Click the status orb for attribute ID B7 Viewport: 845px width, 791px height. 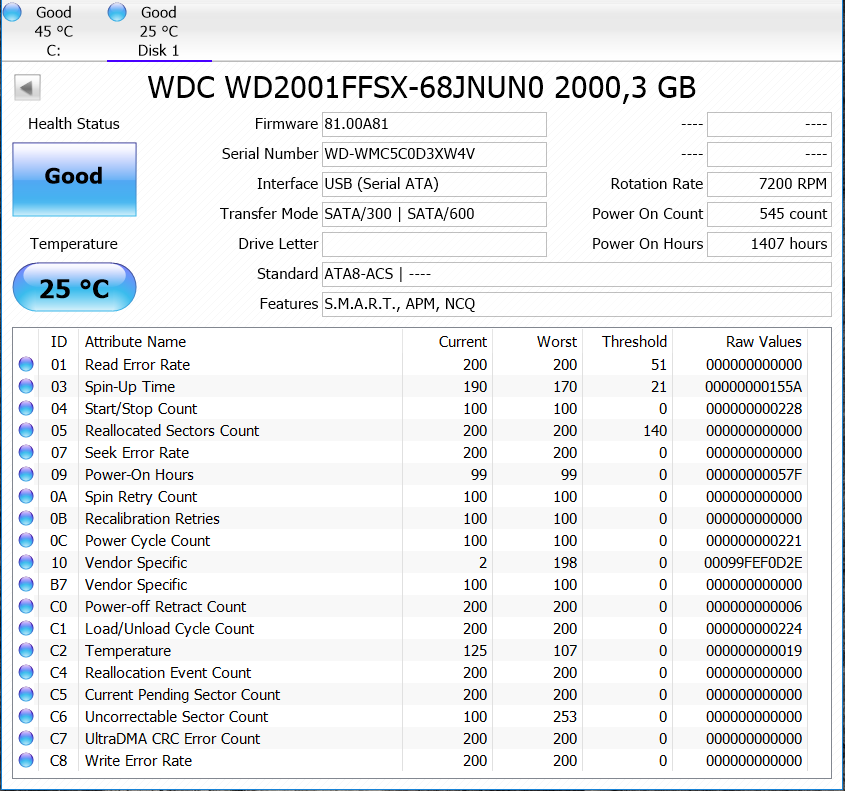pyautogui.click(x=26, y=584)
